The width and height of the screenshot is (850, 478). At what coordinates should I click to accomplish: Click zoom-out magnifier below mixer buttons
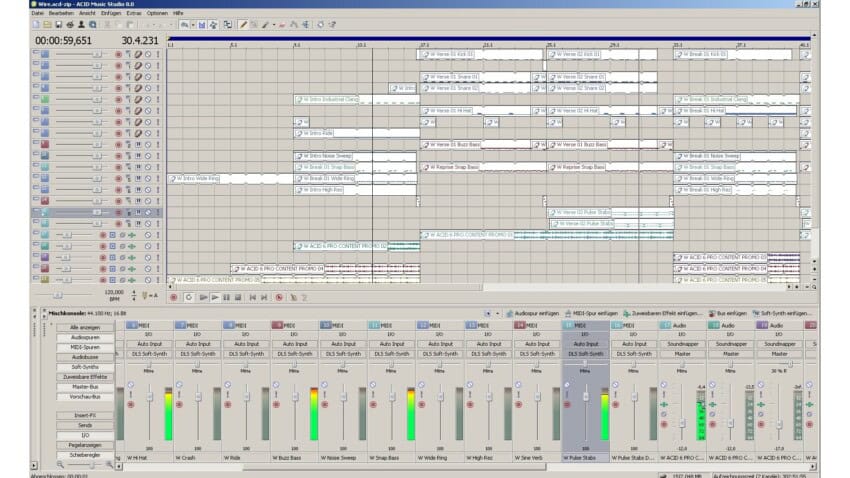[60, 464]
